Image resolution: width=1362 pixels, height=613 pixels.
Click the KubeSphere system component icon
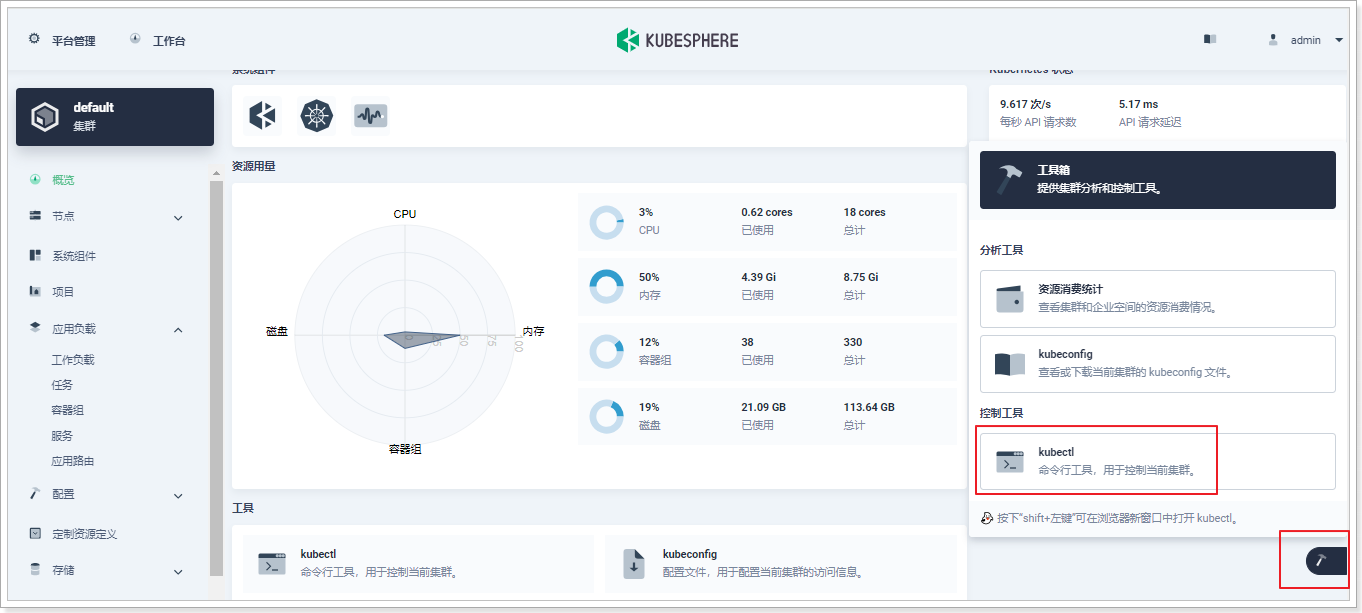(262, 116)
